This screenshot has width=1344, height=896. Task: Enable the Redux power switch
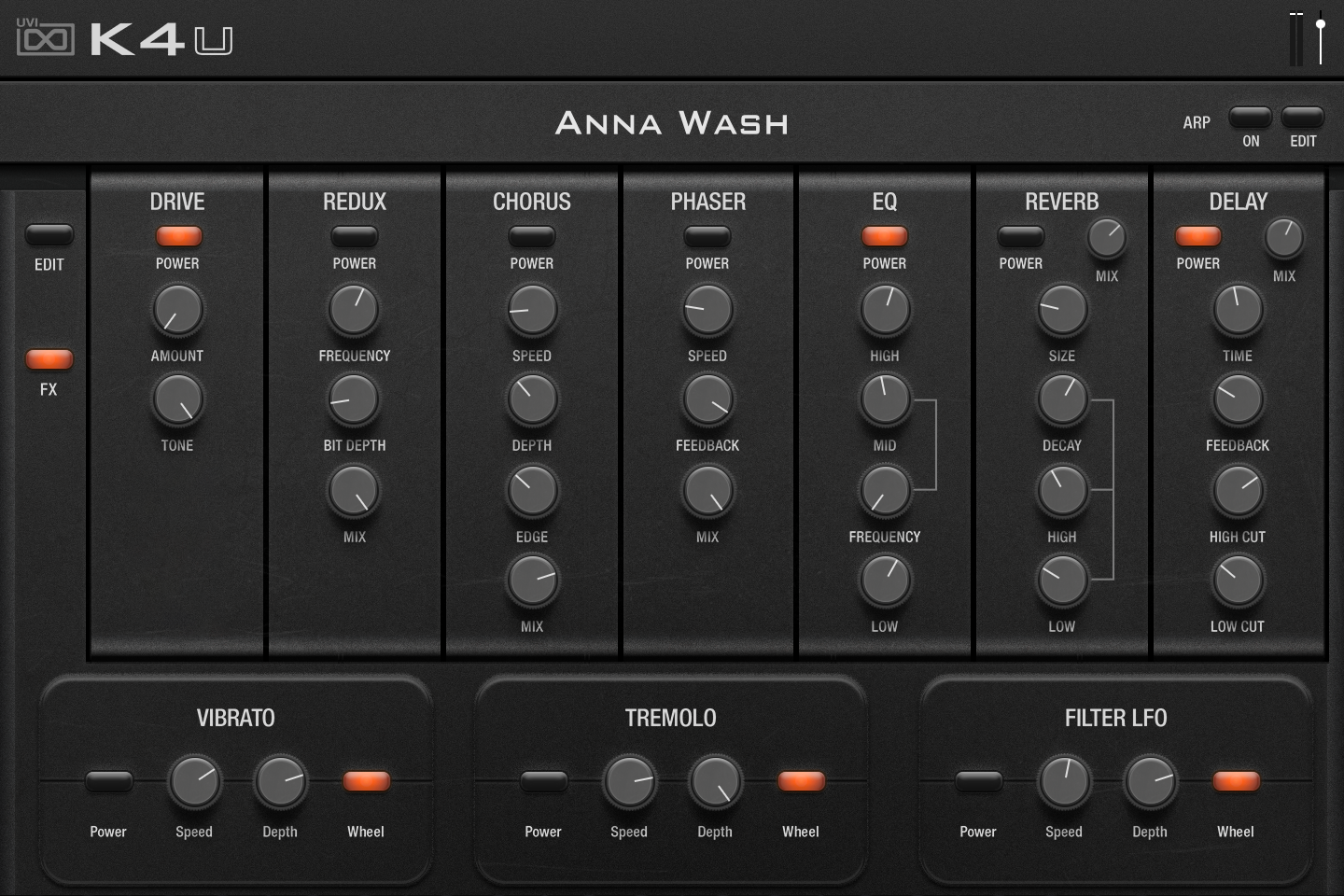355,236
